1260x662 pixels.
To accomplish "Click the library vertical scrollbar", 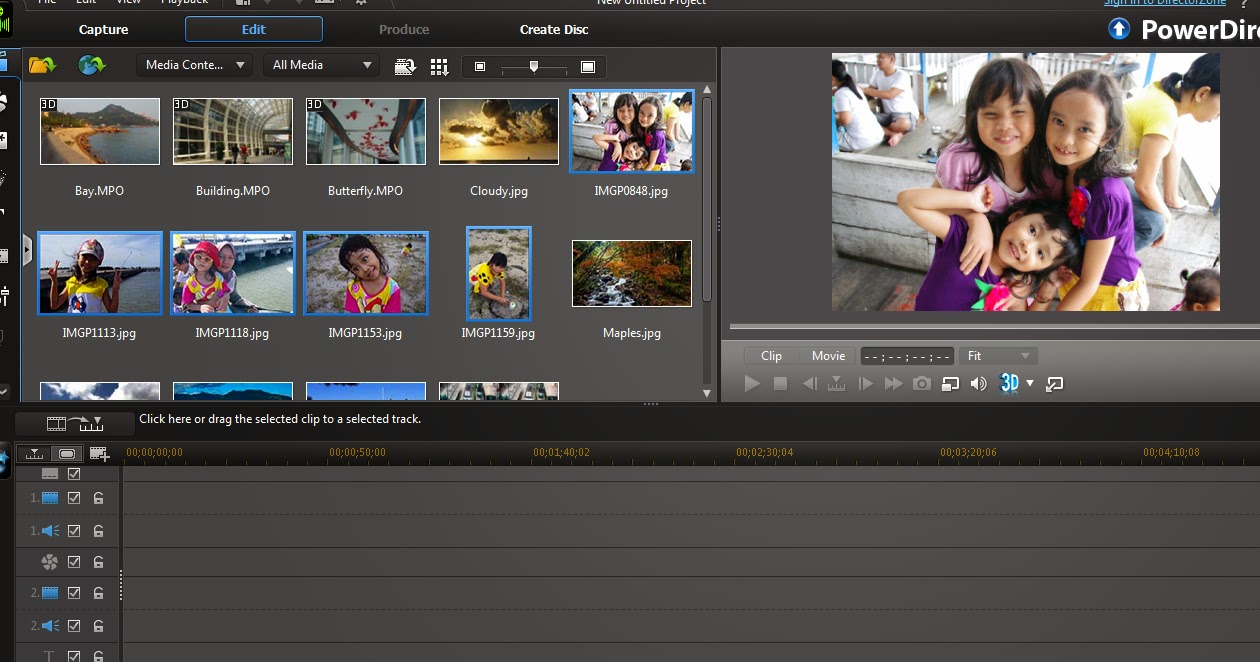I will [x=707, y=200].
